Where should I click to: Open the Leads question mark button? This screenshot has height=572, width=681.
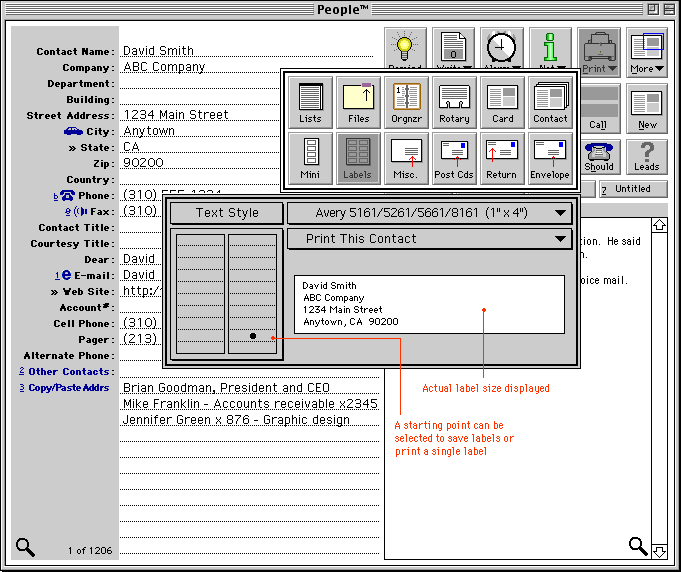click(647, 157)
